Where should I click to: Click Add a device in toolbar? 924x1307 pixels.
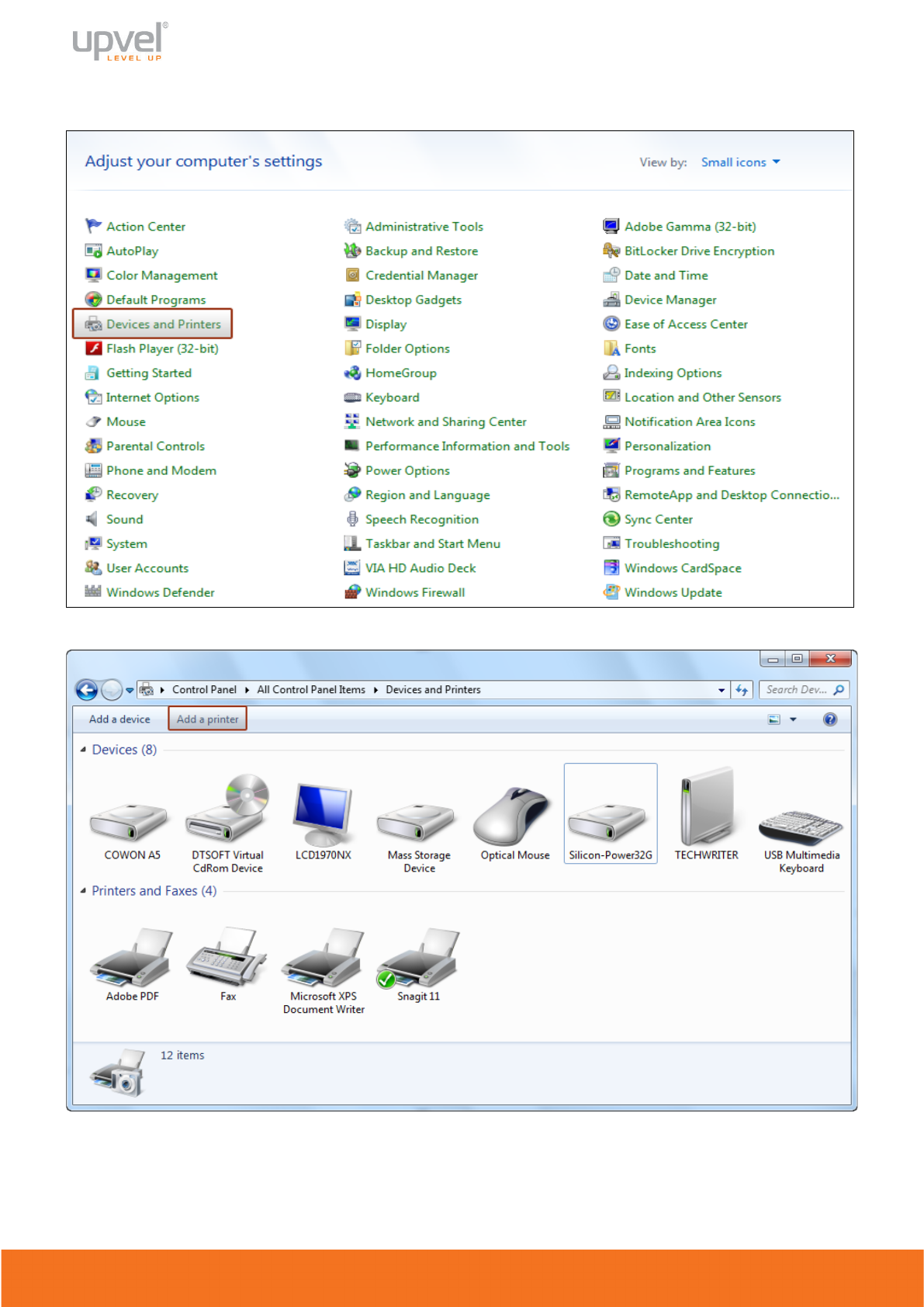coord(119,719)
